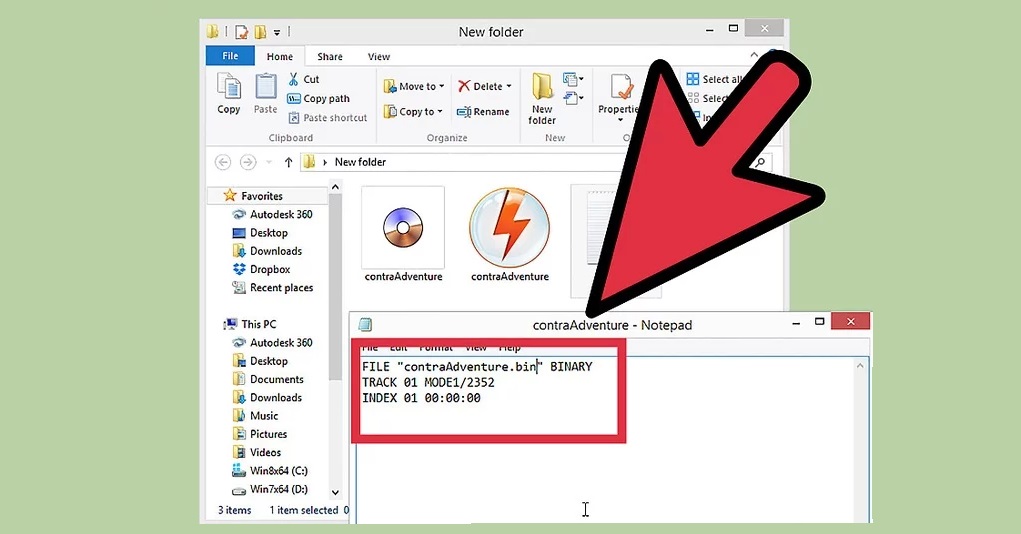Click the Back navigation arrow
1021x534 pixels.
pyautogui.click(x=223, y=162)
